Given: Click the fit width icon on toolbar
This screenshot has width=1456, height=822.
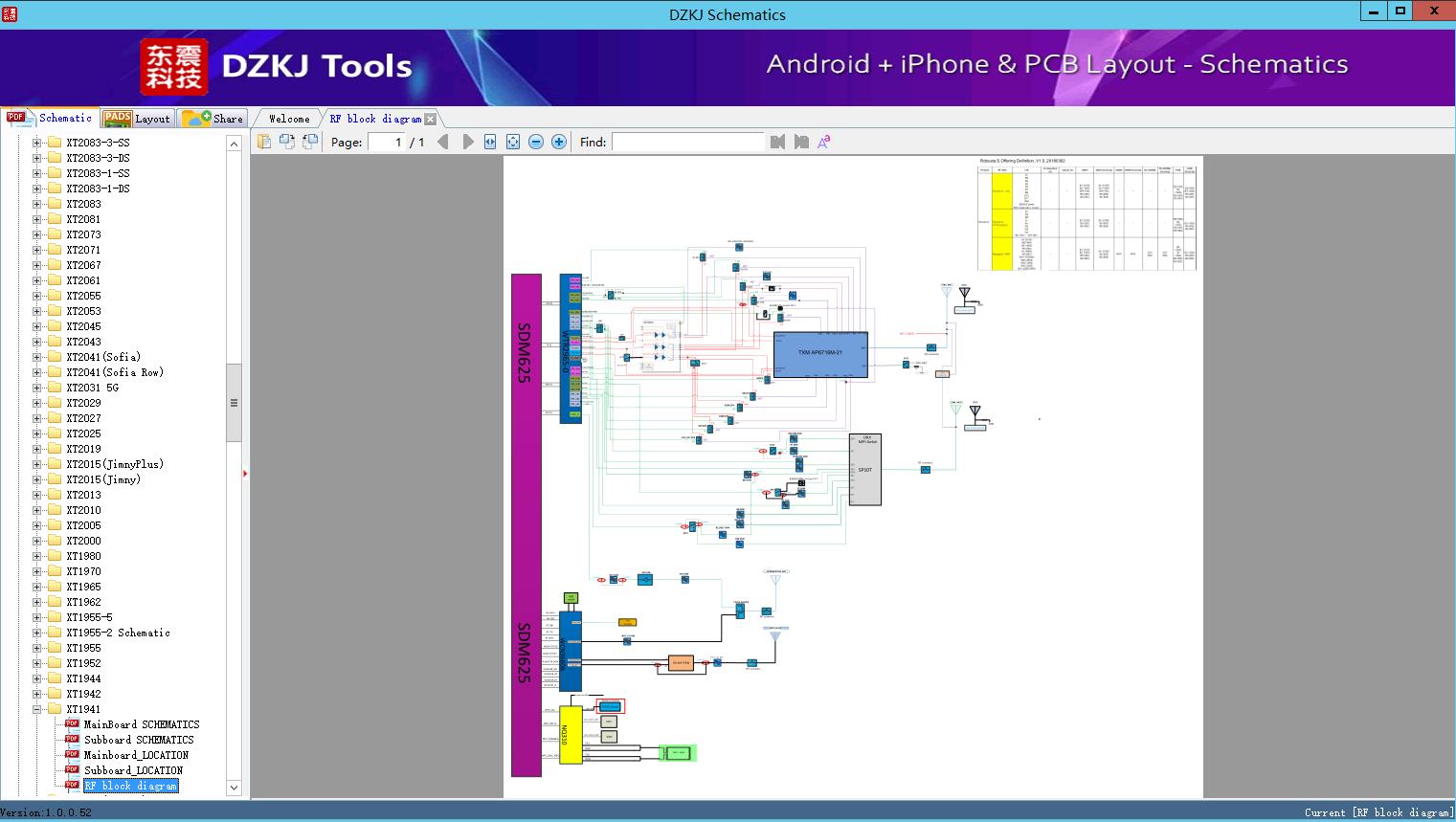Looking at the screenshot, I should pyautogui.click(x=490, y=141).
